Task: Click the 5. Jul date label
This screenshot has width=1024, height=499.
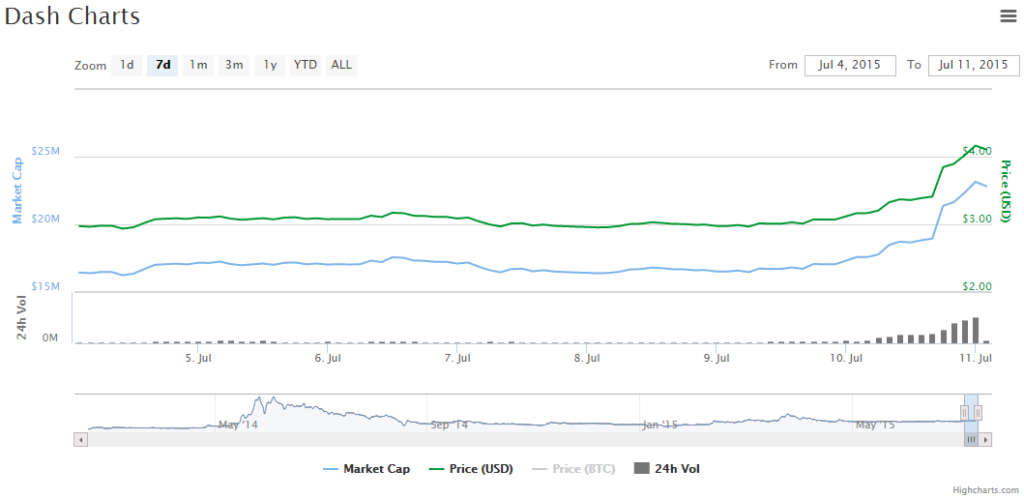Action: tap(199, 358)
